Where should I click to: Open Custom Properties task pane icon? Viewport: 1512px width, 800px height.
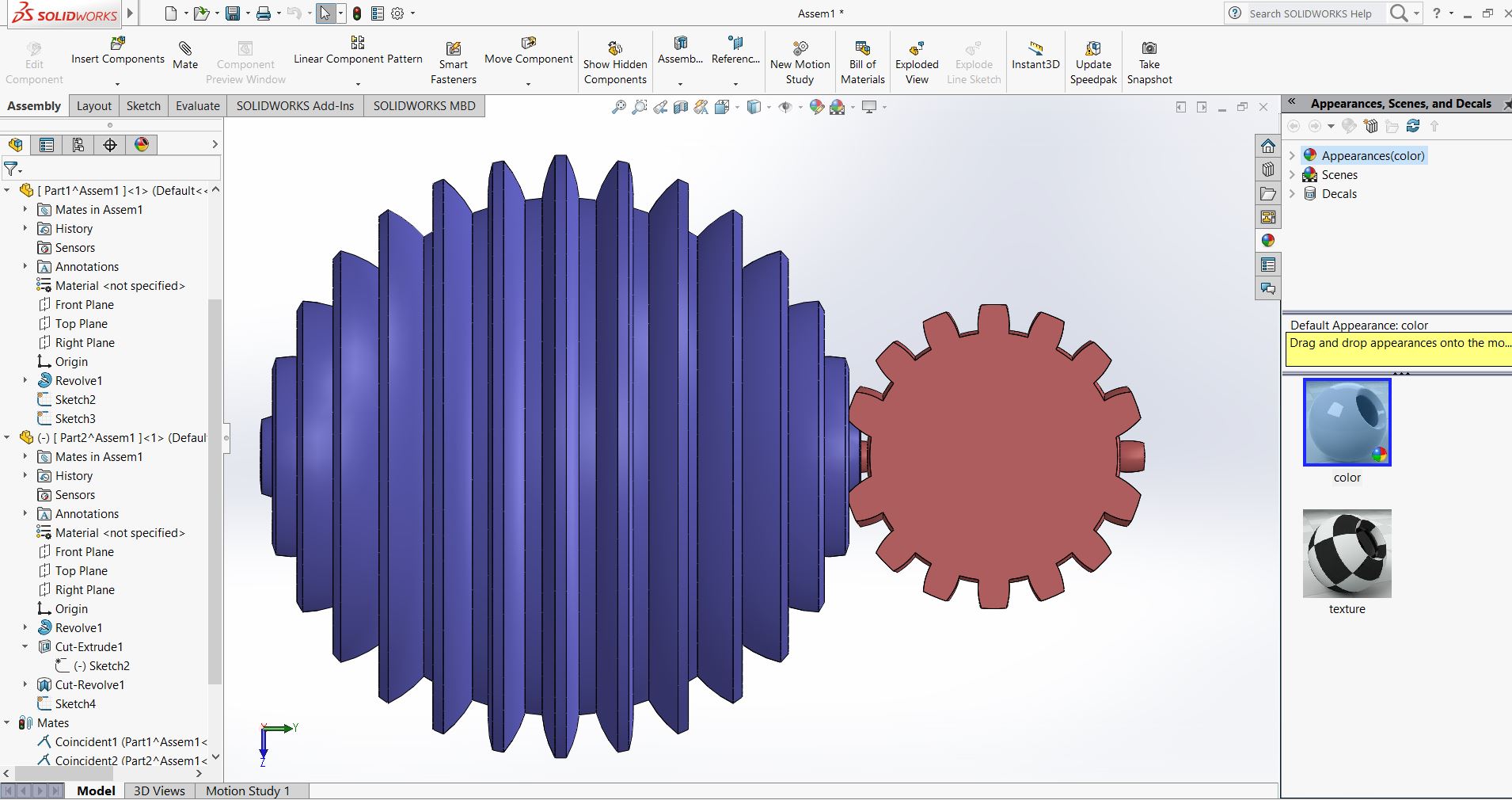[1268, 265]
